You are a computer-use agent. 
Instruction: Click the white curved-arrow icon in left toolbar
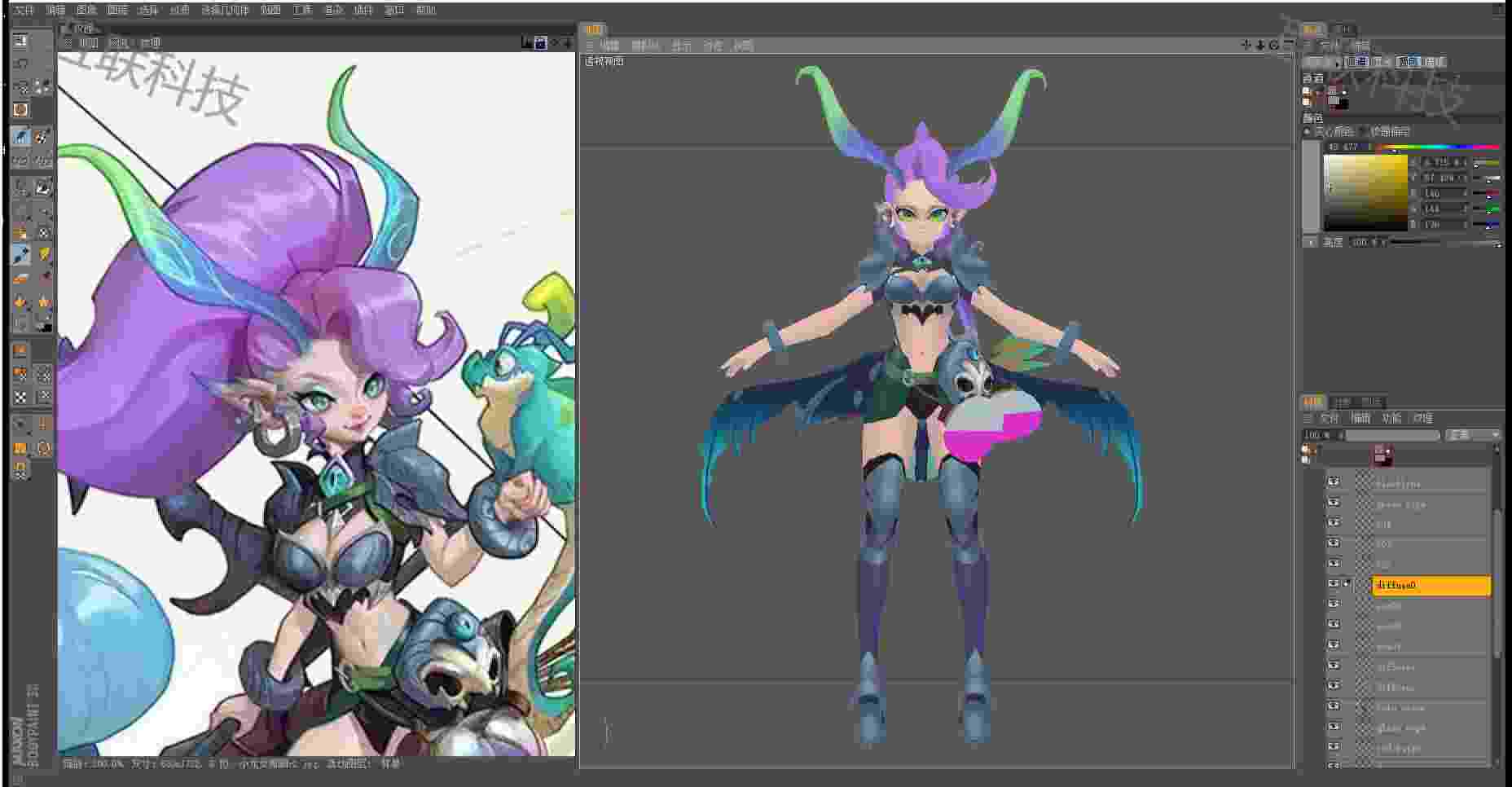[20, 64]
